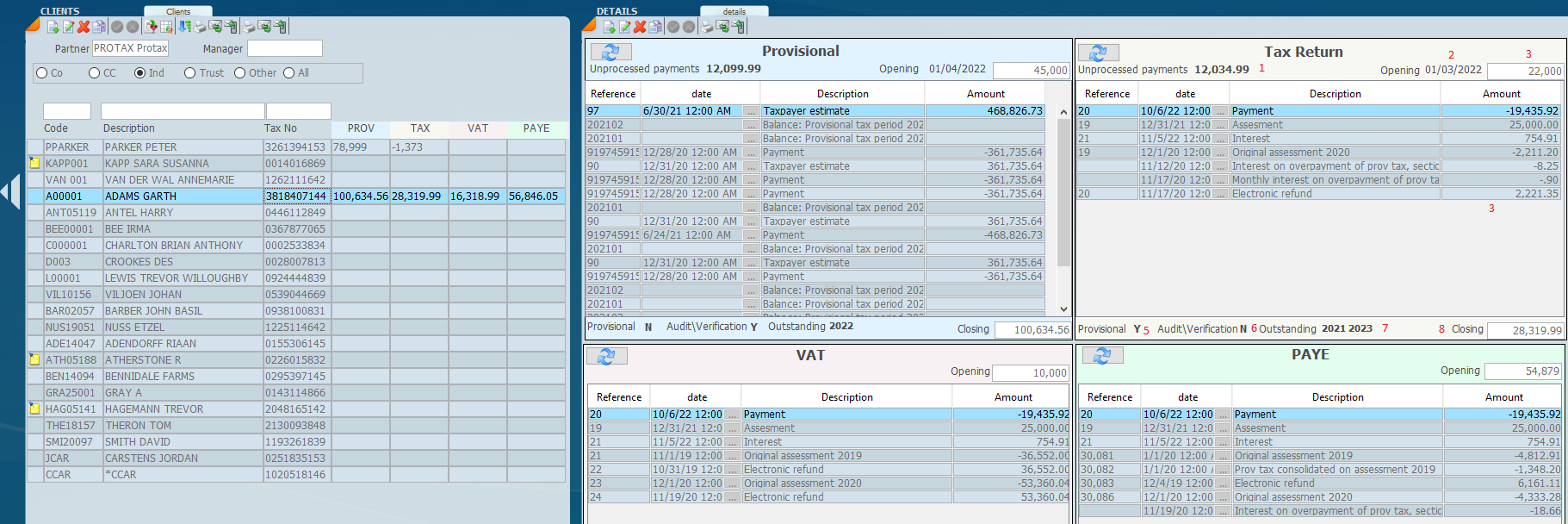1568x524 pixels.
Task: Click the new record icon in Details toolbar
Action: (x=609, y=28)
